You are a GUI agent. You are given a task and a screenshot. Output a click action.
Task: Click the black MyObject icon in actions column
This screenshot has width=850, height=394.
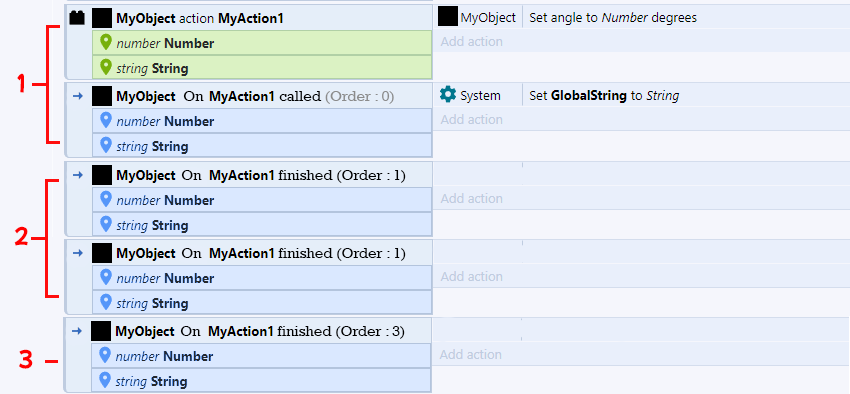[448, 17]
